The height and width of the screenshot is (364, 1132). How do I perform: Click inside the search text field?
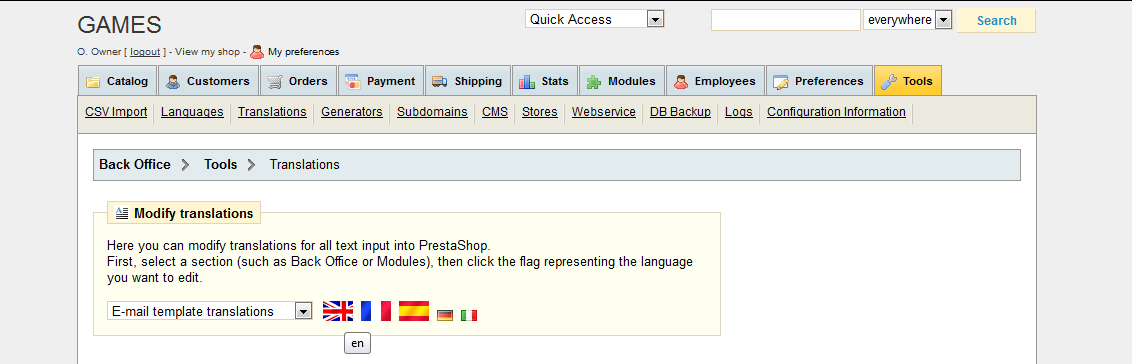785,20
